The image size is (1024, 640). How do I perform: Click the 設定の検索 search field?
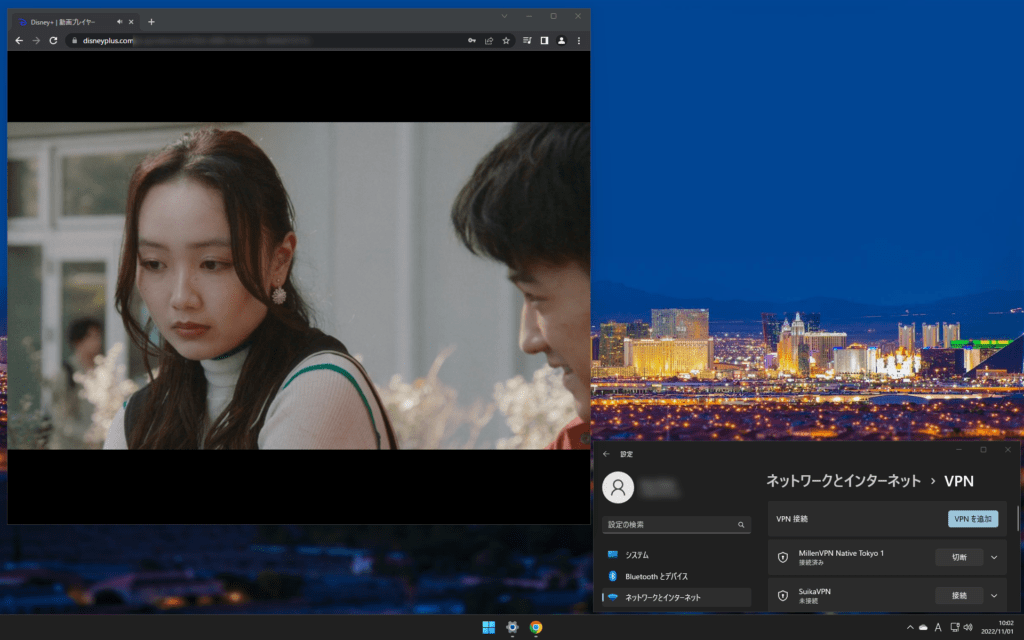(677, 524)
